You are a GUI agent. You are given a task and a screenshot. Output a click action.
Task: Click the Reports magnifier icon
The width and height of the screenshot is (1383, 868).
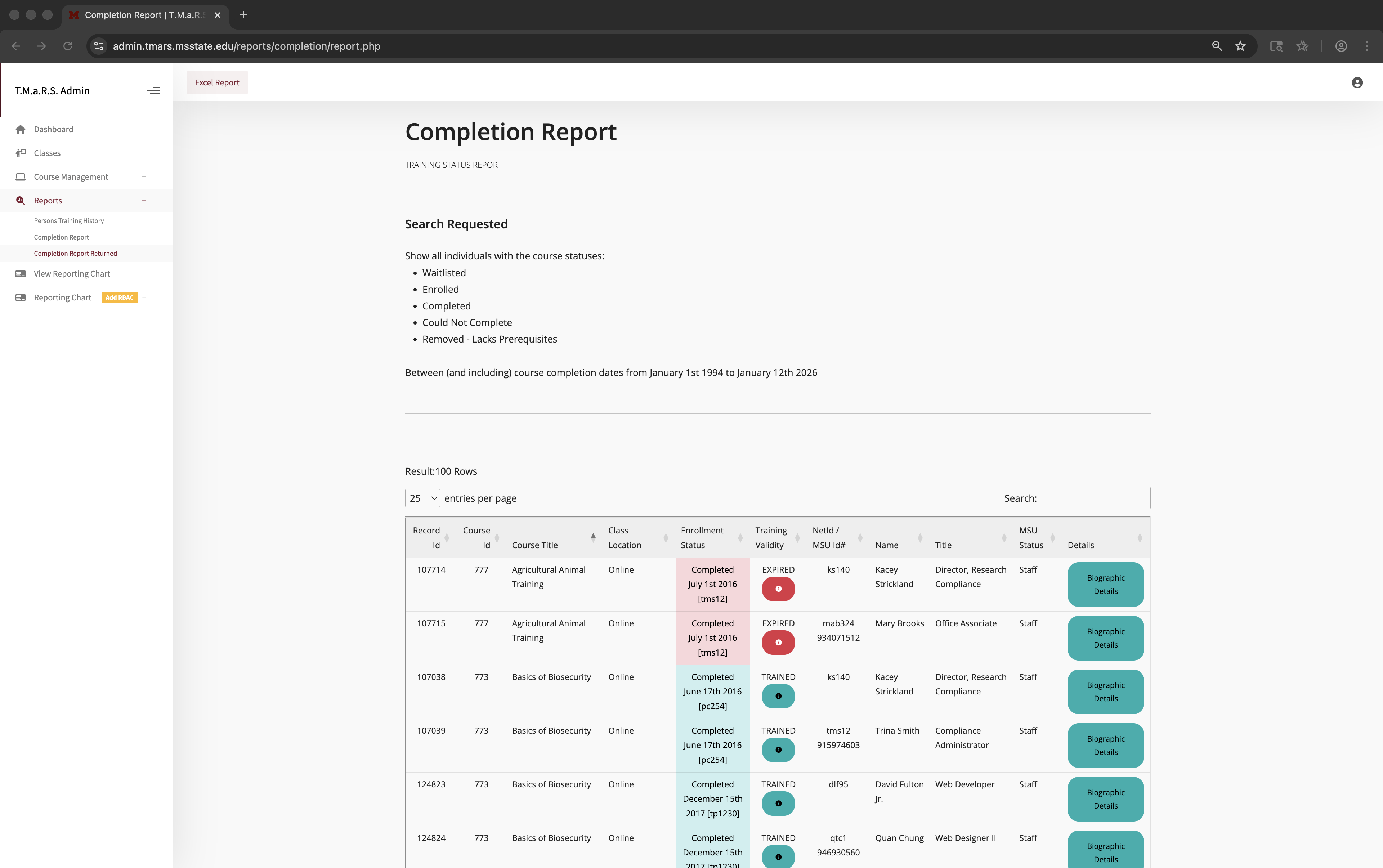(x=20, y=200)
